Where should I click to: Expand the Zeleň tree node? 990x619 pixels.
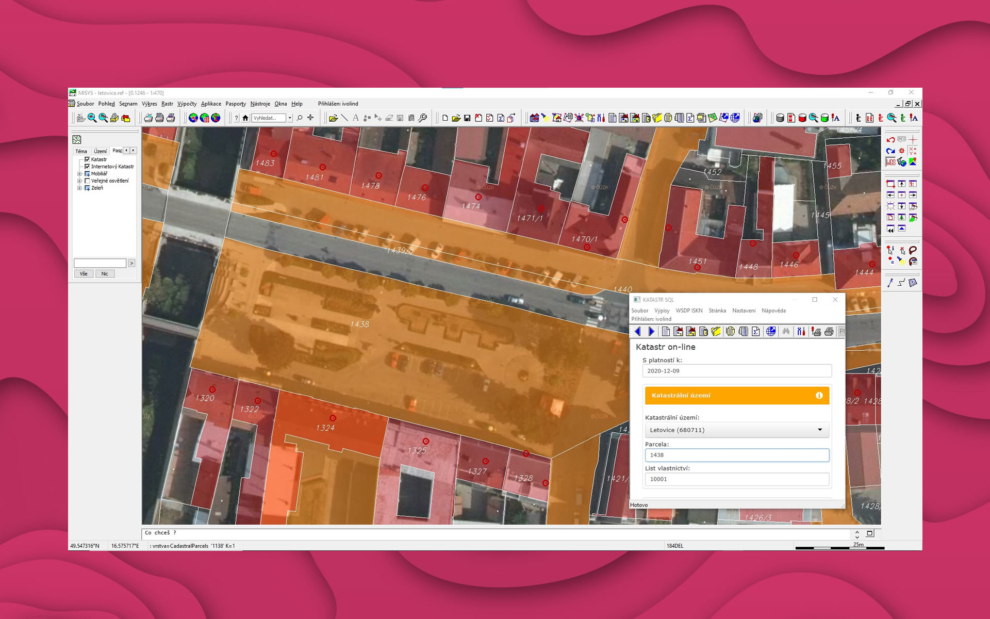[x=80, y=188]
